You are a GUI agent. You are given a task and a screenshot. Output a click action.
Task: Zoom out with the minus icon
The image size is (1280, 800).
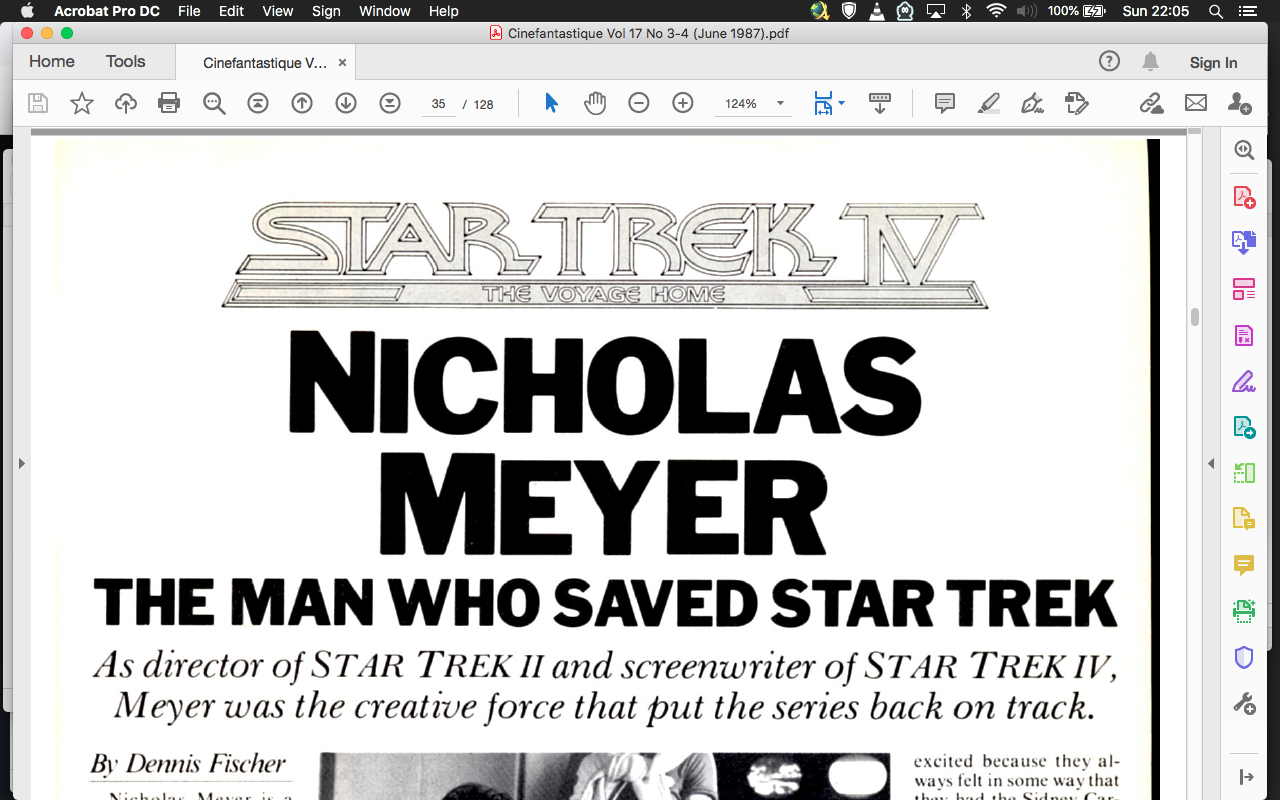pos(639,103)
